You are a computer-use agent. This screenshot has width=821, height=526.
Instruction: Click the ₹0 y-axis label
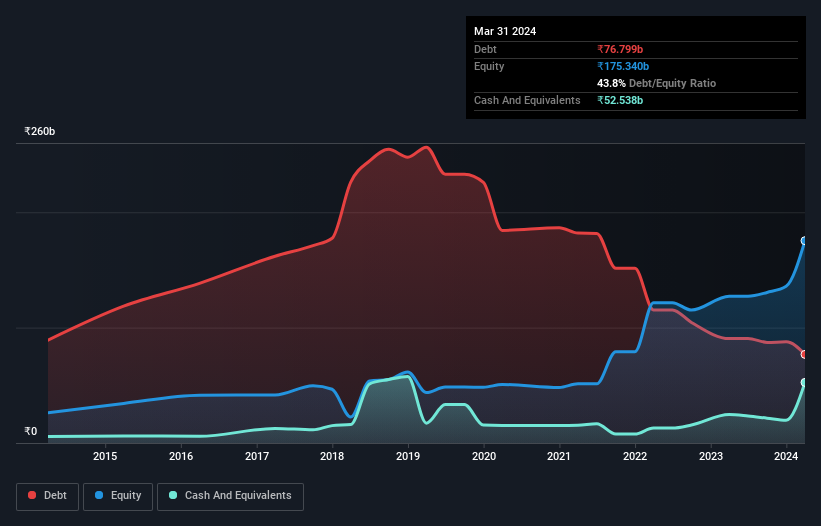[31, 431]
